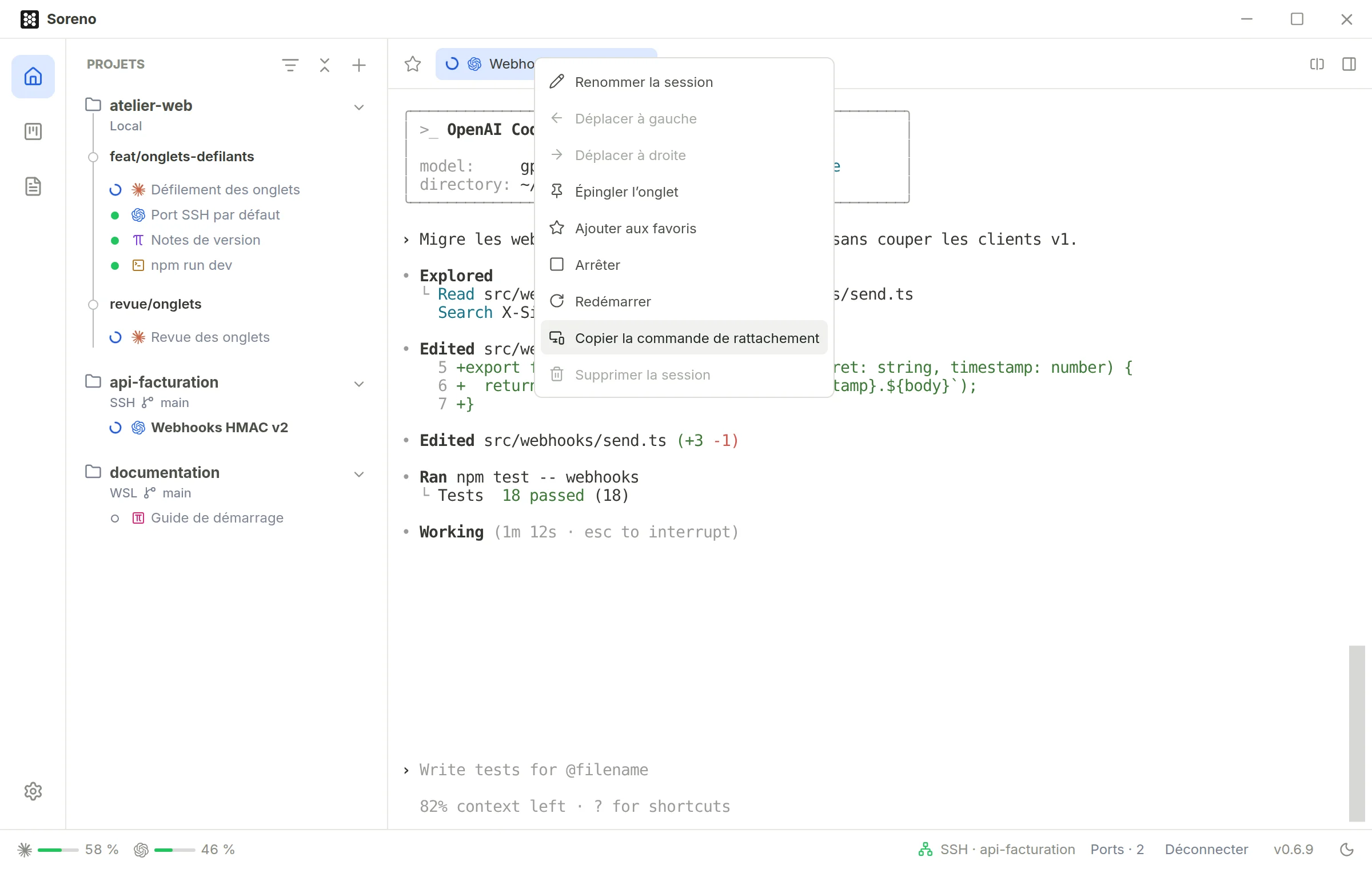This screenshot has height=869, width=1372.
Task: Click the OpenAI usage icon at 46 %
Action: 141,850
